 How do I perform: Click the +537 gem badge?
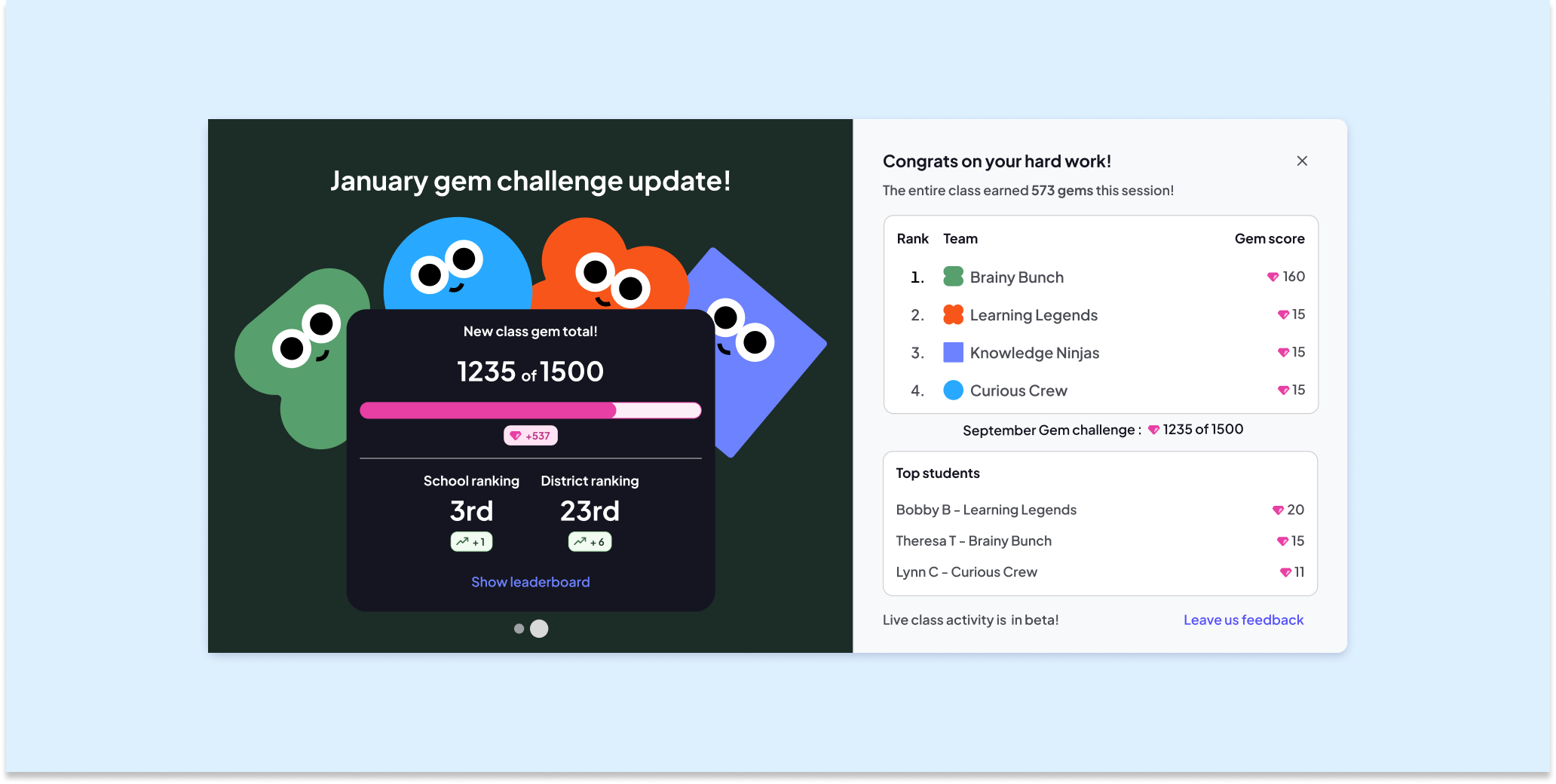click(x=531, y=436)
